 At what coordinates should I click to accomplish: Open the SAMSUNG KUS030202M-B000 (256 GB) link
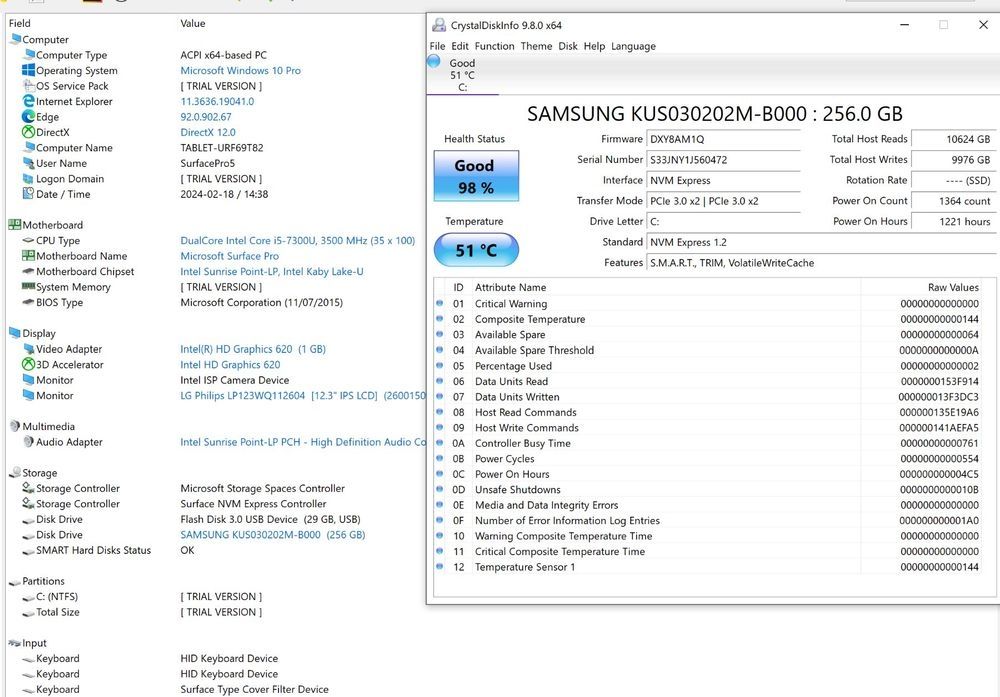(x=273, y=534)
